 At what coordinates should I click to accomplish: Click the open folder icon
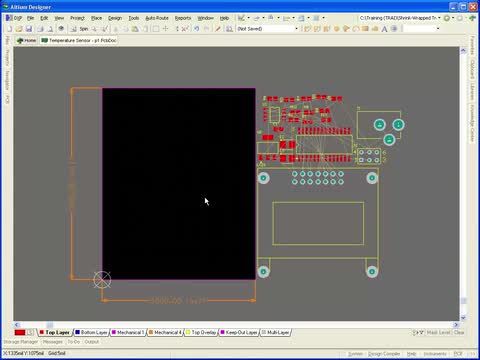pos(19,29)
